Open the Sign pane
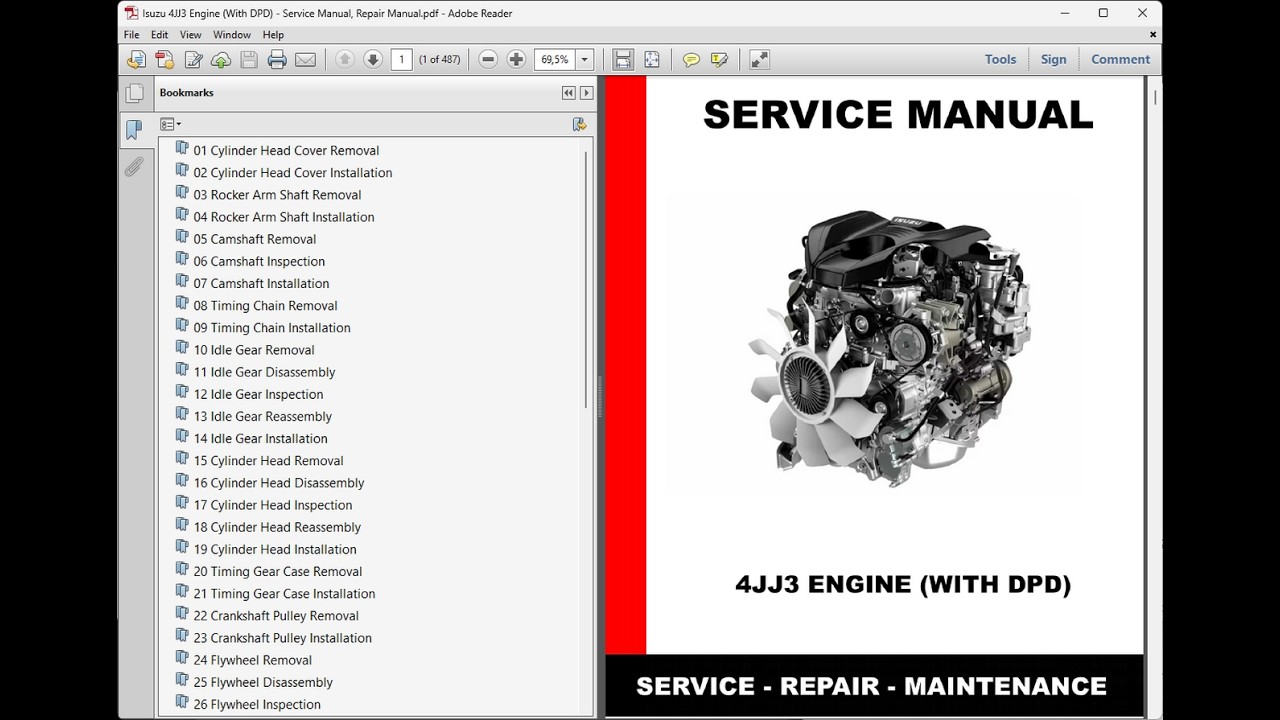This screenshot has height=720, width=1280. pos(1053,59)
